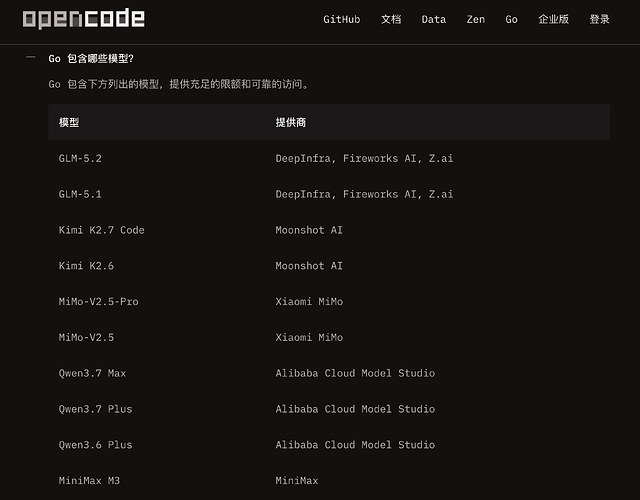
Task: Click Alibaba Cloud Model Studio for Qwen3.6 Plus
Action: pyautogui.click(x=355, y=445)
